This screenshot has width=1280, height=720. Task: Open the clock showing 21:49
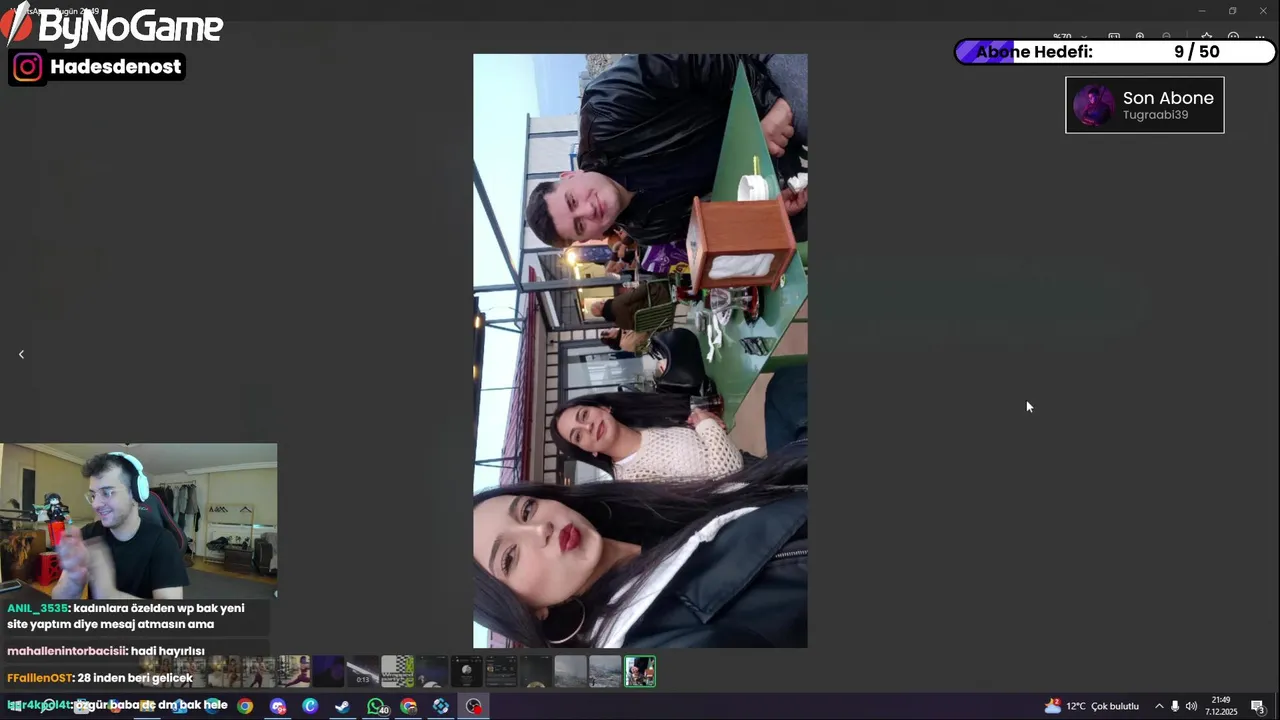point(1221,706)
